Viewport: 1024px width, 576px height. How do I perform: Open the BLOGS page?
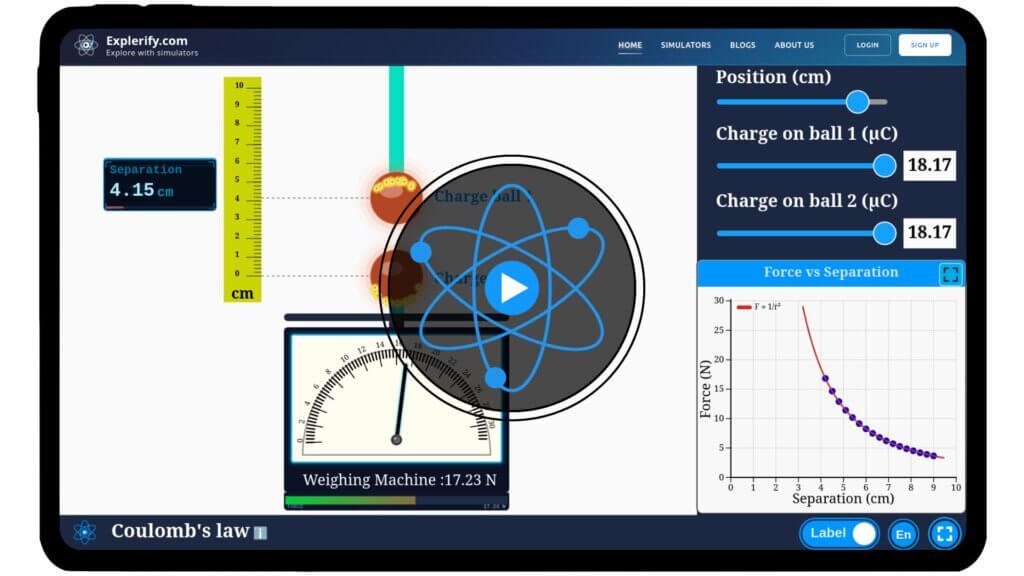tap(742, 45)
